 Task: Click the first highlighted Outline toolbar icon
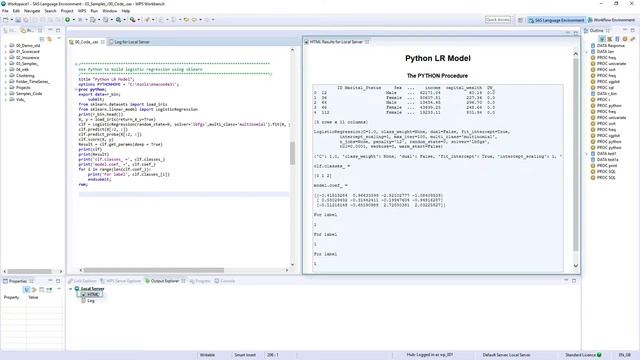coord(602,39)
